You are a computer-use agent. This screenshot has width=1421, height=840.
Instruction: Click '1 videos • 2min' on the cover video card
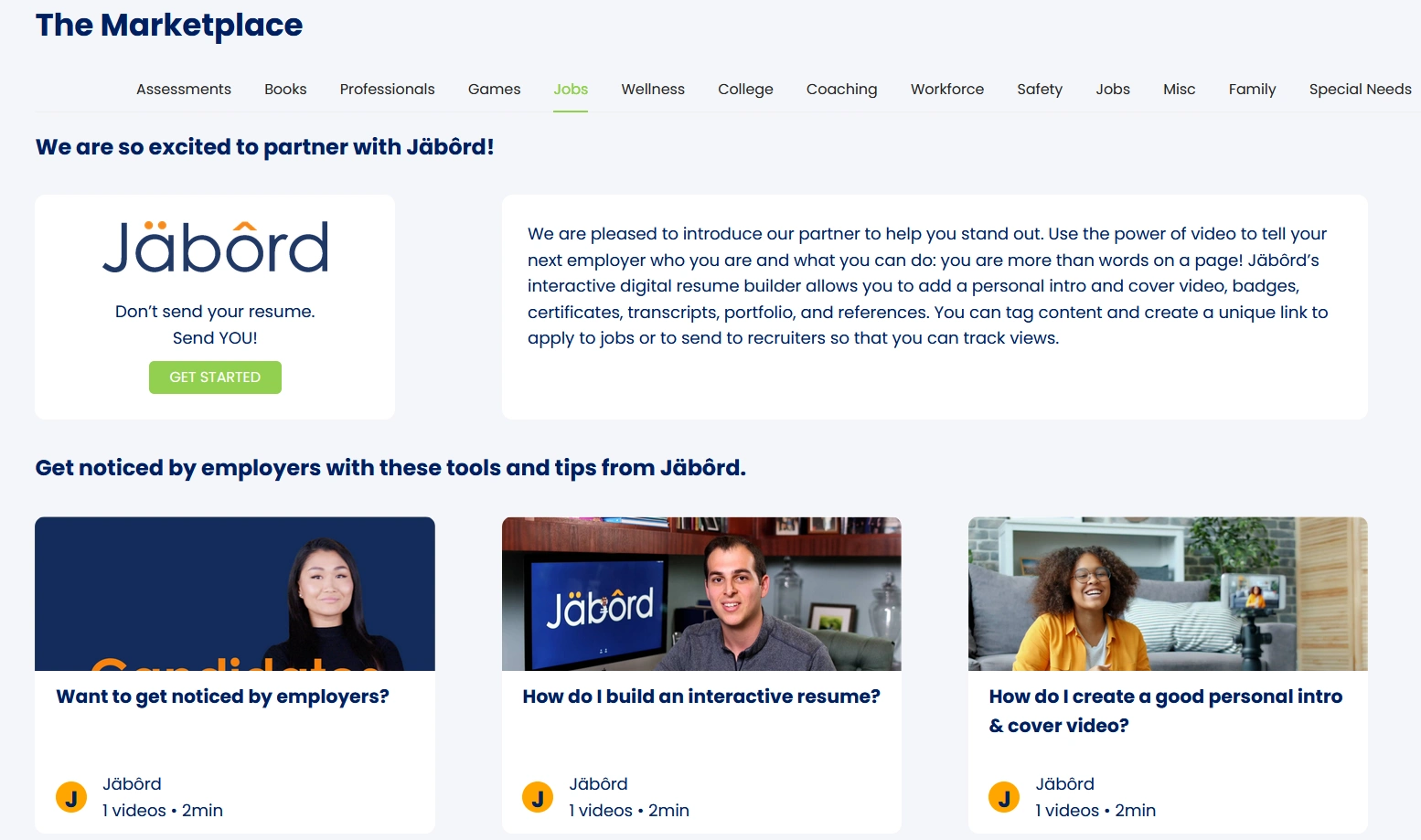pos(1095,811)
